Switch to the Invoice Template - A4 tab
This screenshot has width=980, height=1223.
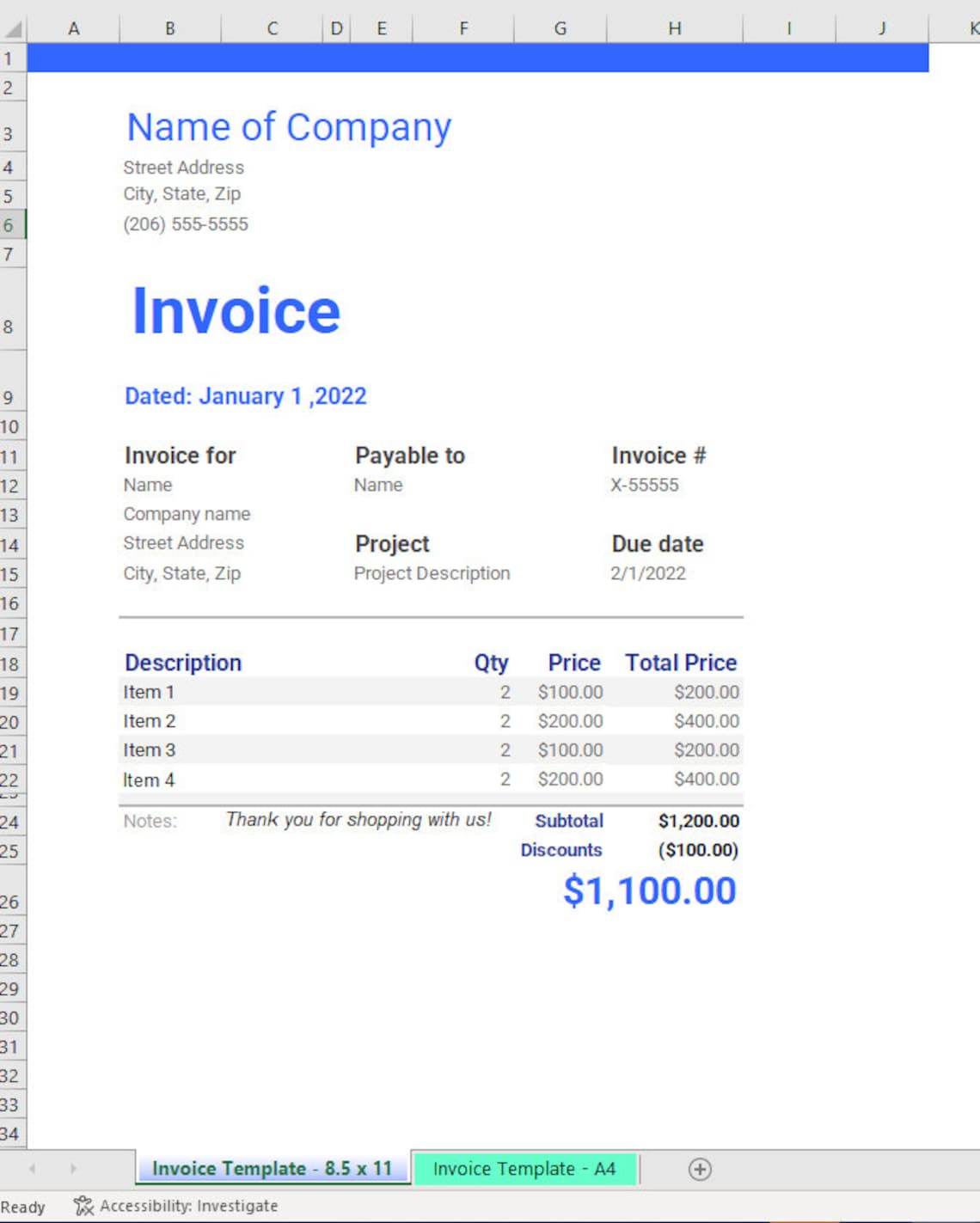pyautogui.click(x=525, y=1169)
